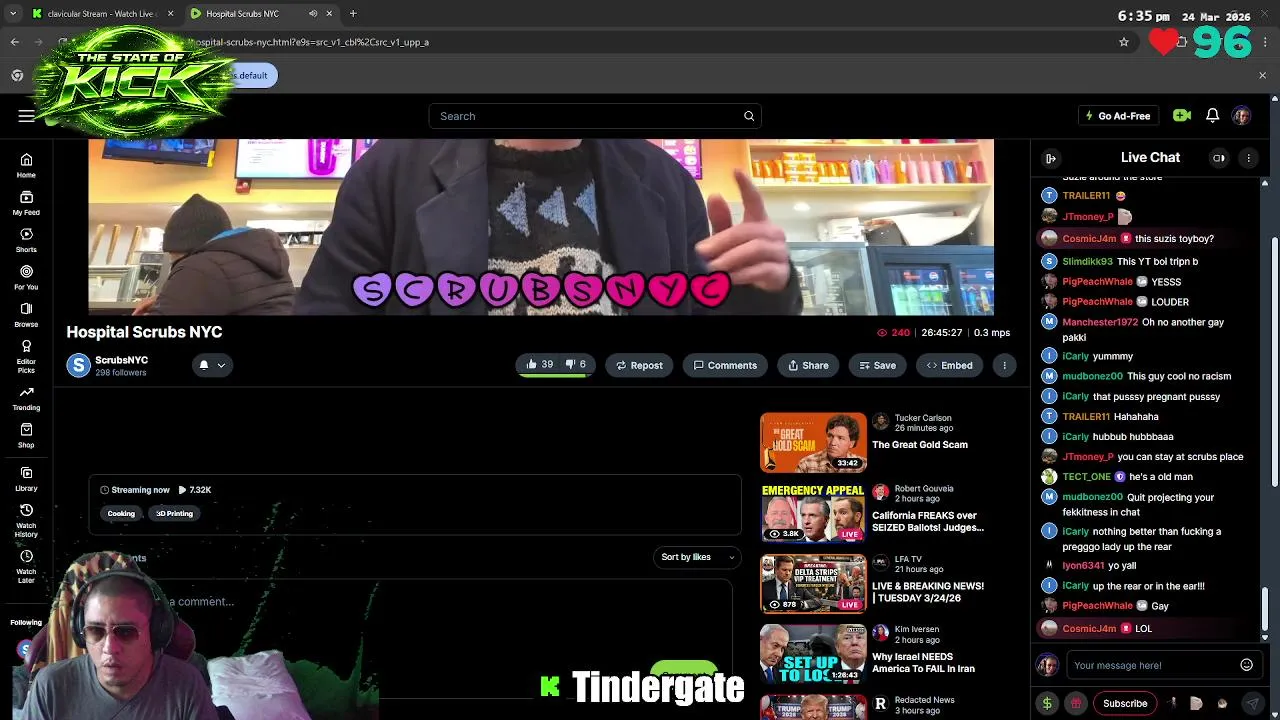Image resolution: width=1280 pixels, height=720 pixels.
Task: Click the Cooking tag
Action: (121, 513)
